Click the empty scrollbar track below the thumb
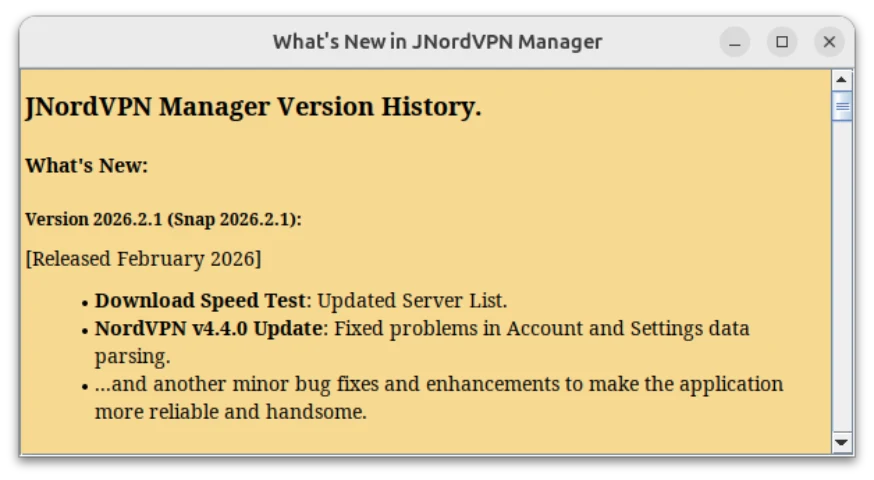 (x=842, y=276)
